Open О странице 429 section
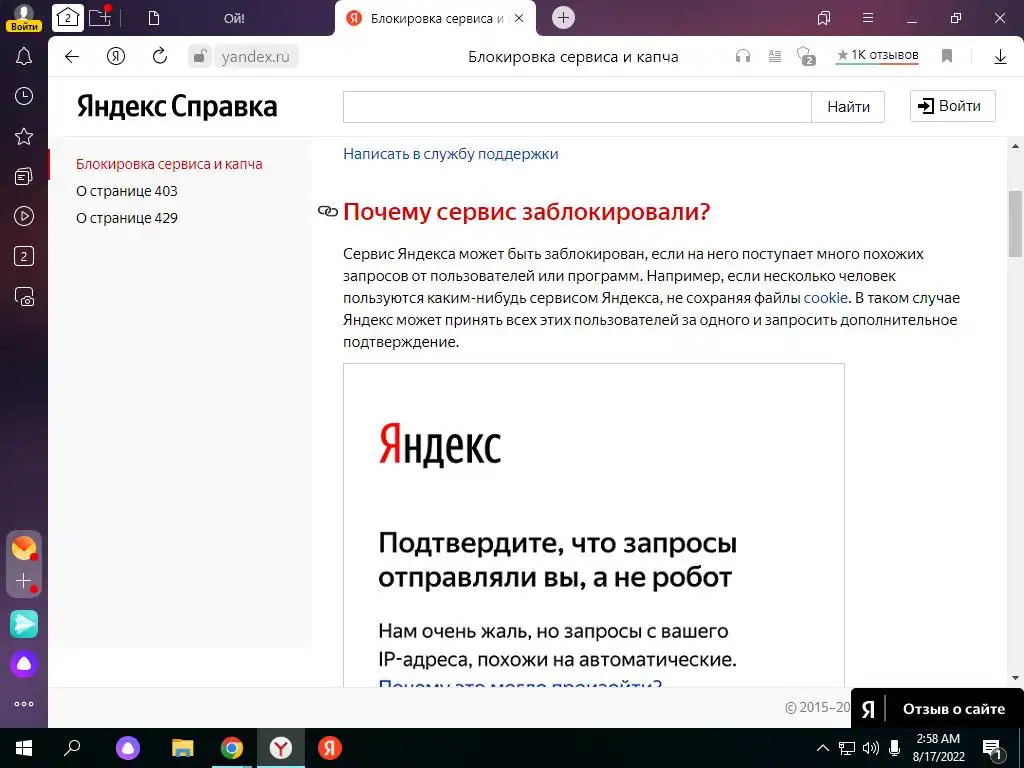 pos(127,218)
